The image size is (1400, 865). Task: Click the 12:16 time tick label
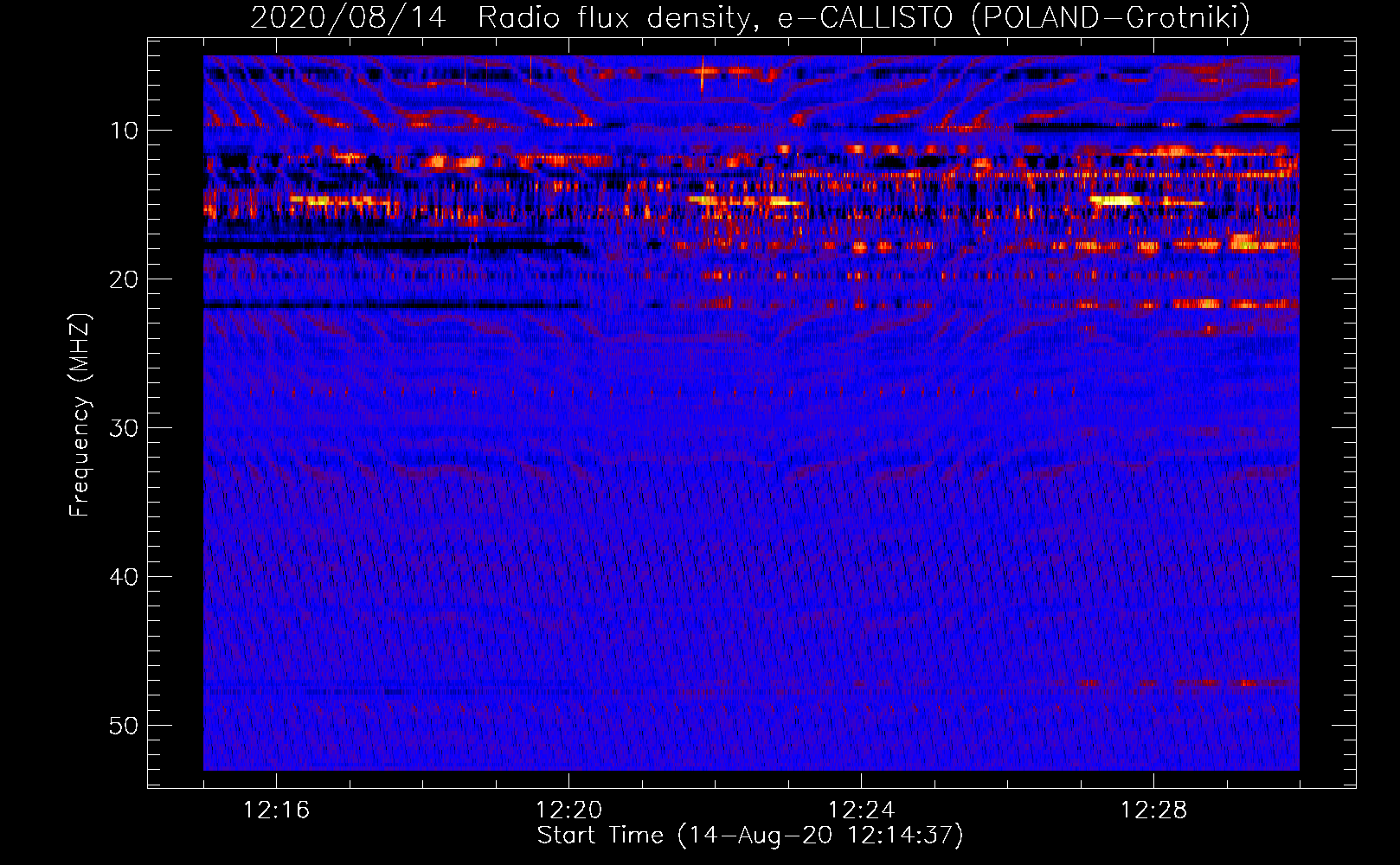tap(276, 811)
